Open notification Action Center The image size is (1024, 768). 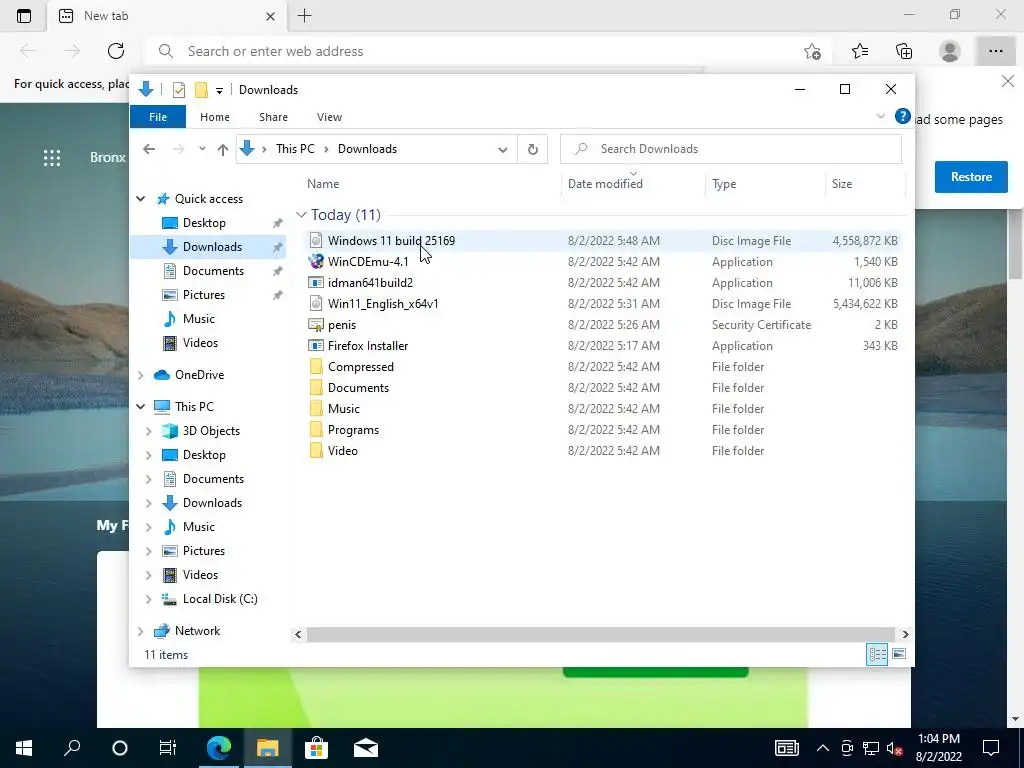[x=991, y=748]
